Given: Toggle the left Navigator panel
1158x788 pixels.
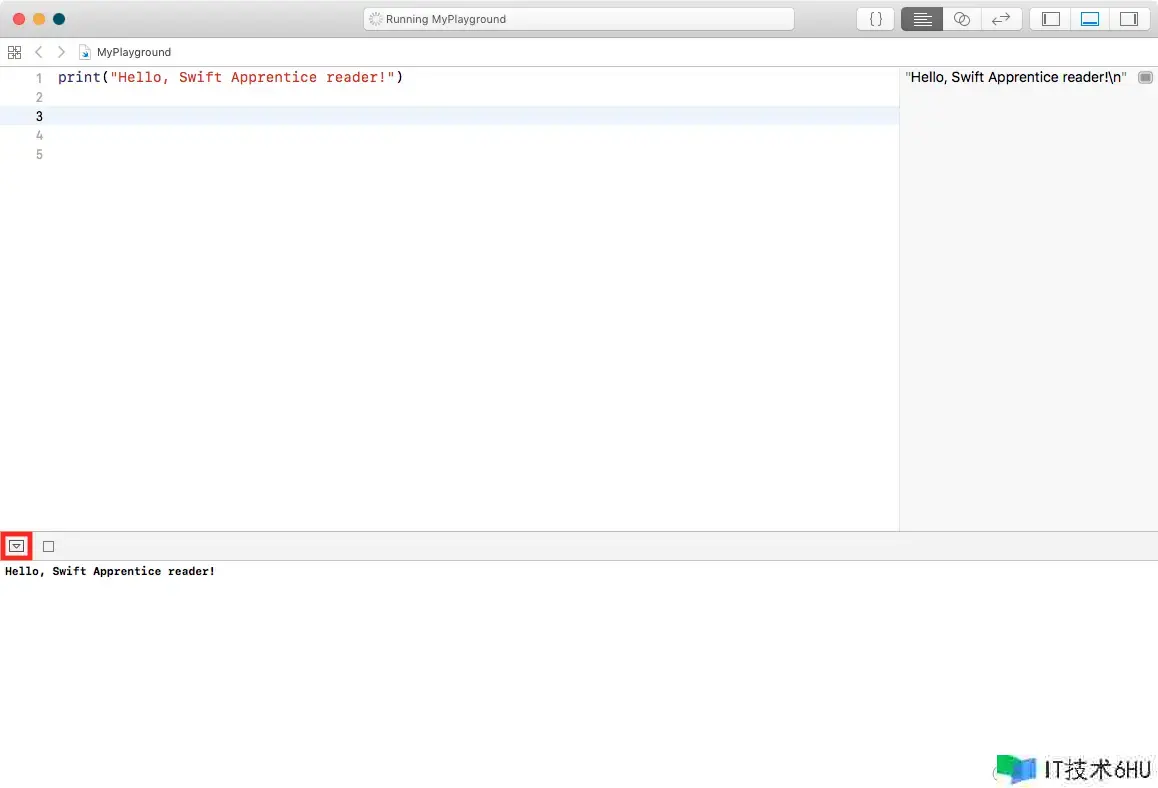Looking at the screenshot, I should pos(1051,19).
